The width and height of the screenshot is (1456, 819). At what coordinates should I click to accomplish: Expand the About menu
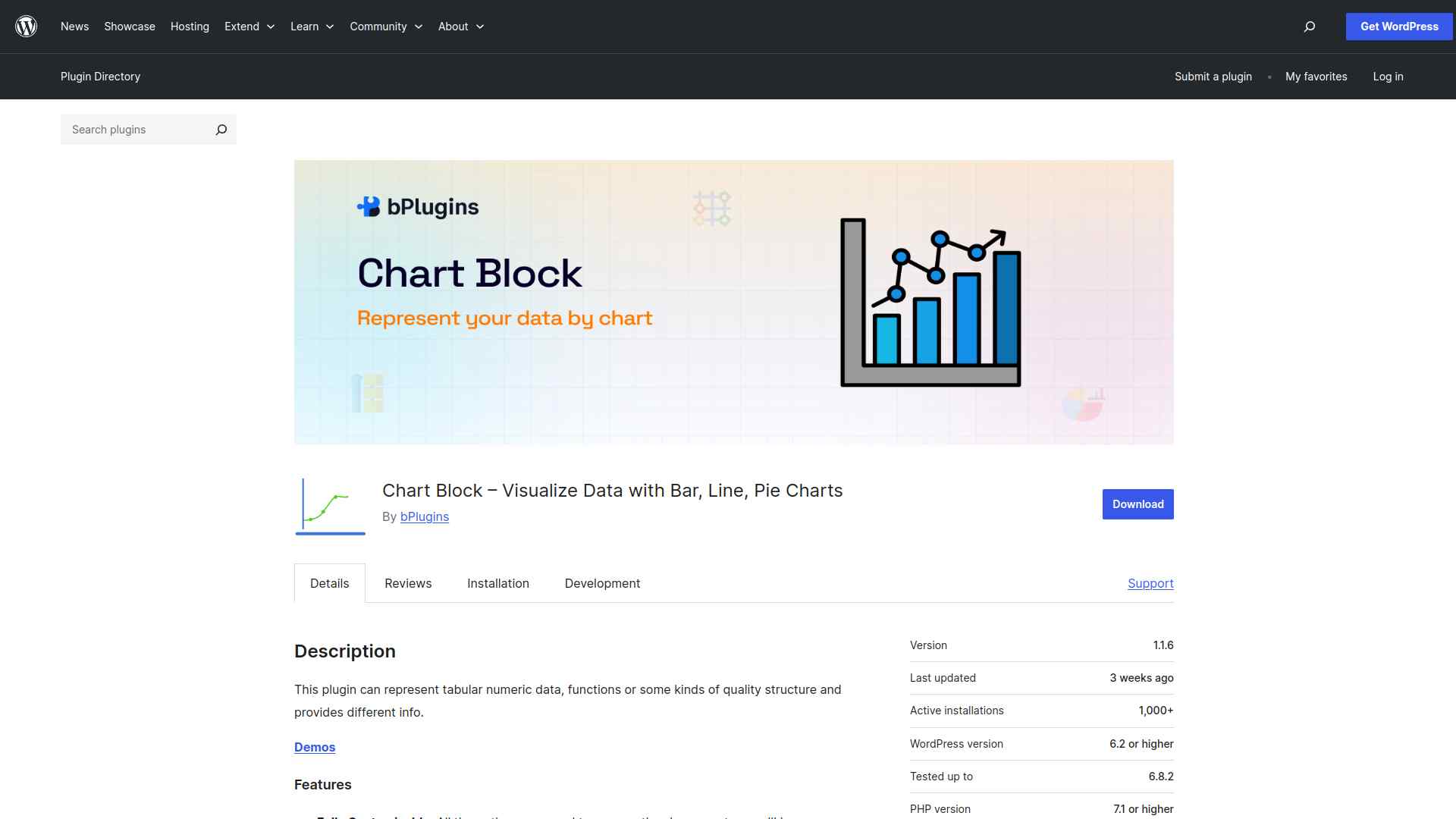coord(461,27)
